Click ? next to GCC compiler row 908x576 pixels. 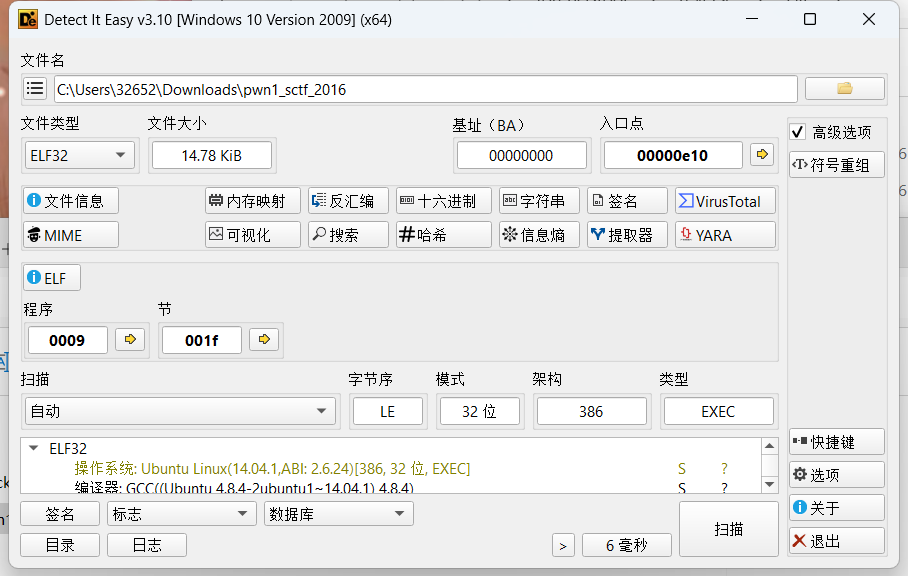[x=724, y=487]
